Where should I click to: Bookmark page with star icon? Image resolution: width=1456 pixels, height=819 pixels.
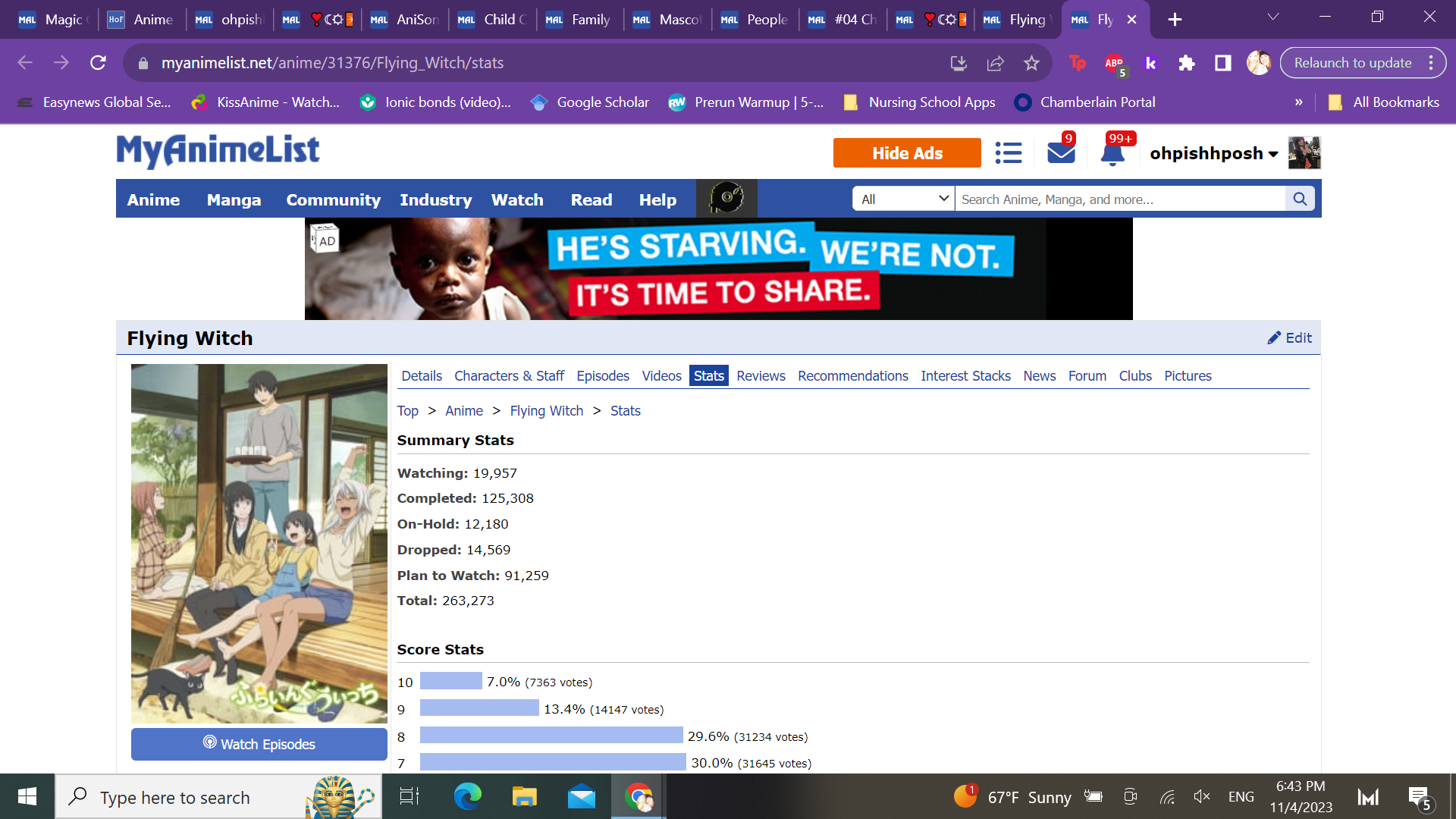[1031, 63]
